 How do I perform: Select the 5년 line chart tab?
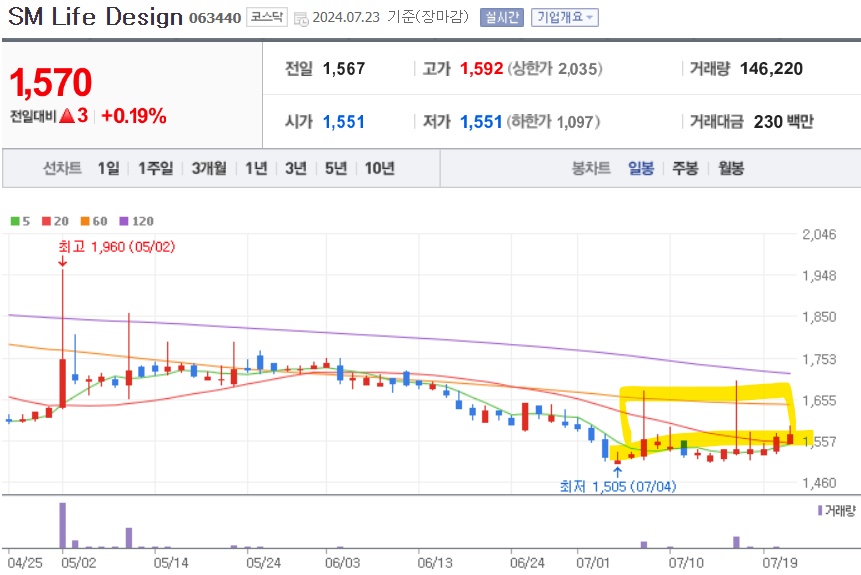coord(336,168)
